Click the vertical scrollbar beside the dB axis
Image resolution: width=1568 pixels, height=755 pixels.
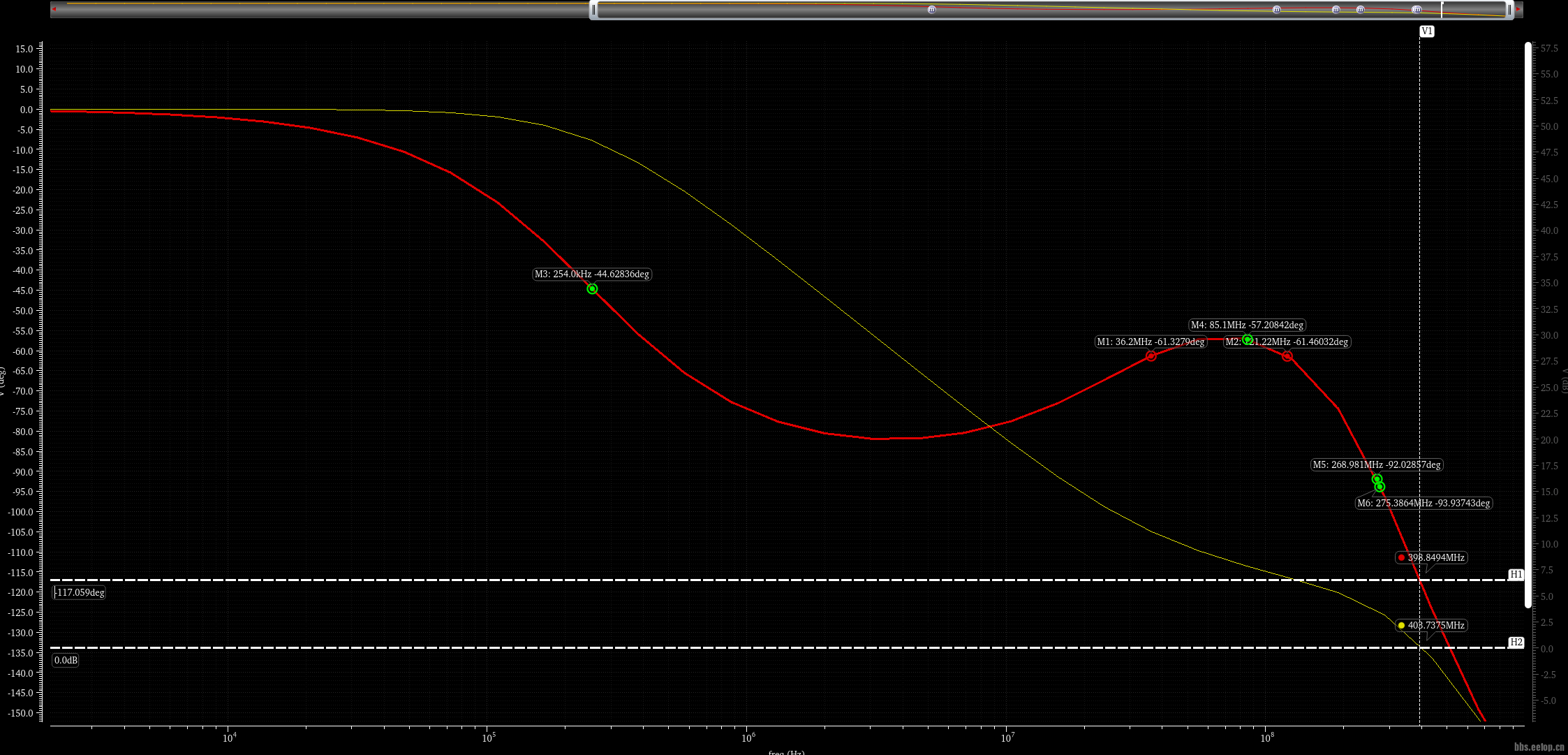click(1528, 325)
